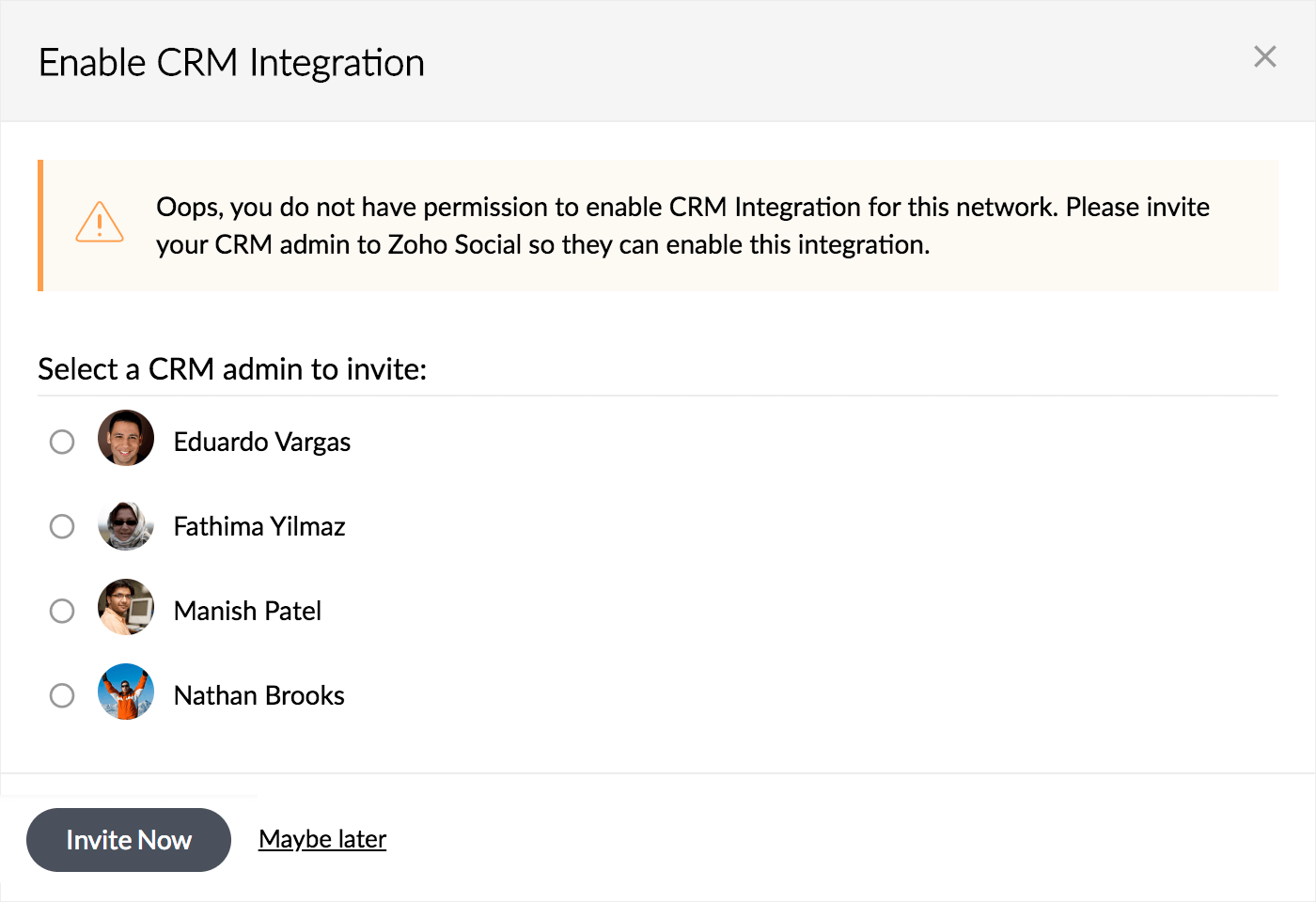Image resolution: width=1316 pixels, height=902 pixels.
Task: Click the Enable CRM Integration dialog title
Action: point(231,63)
